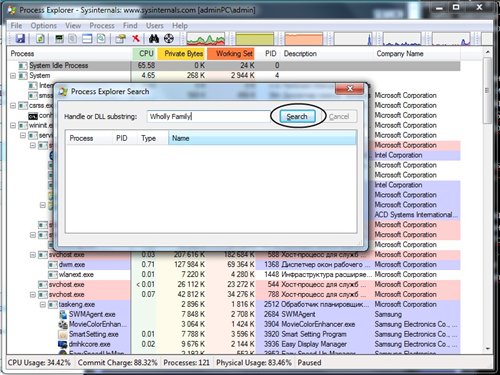Viewport: 500px width, 375px height.
Task: Toggle the Show Lower Pane toolbar icon
Action: point(87,39)
